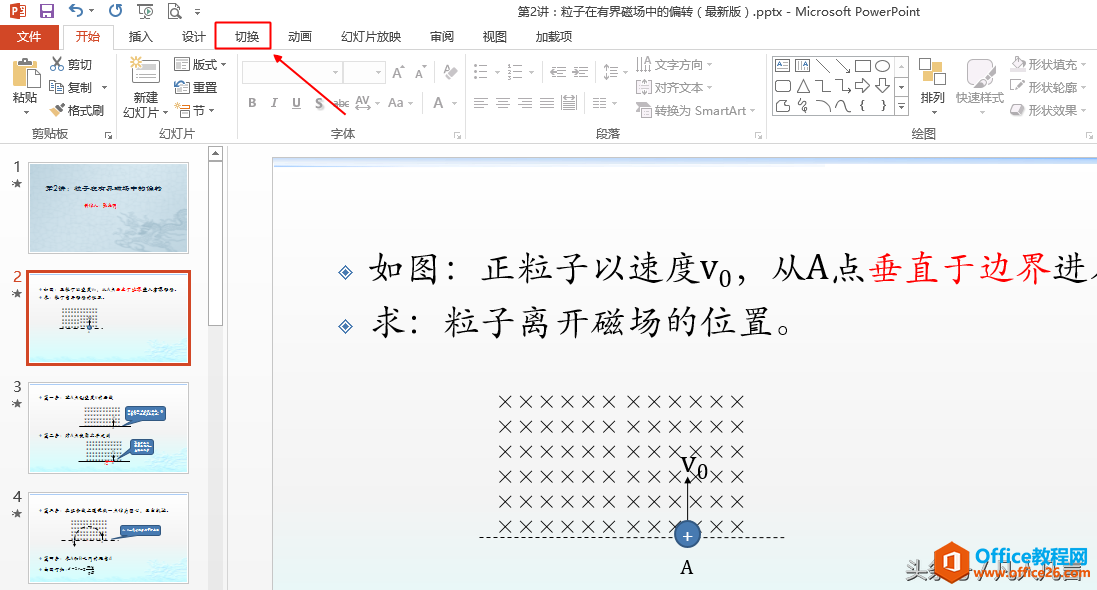Select the isosceles triangle shape
Screen dimensions: 1097x590
point(803,86)
